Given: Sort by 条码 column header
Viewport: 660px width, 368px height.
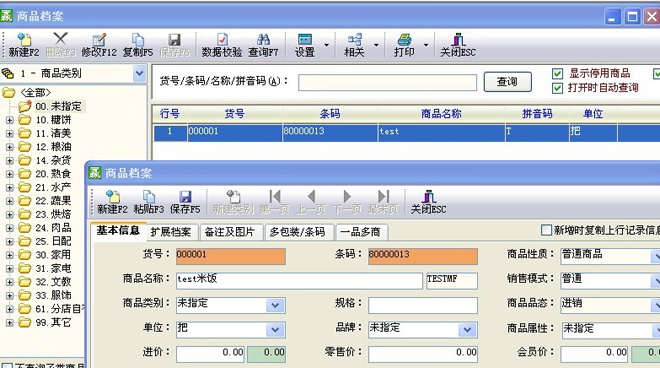Looking at the screenshot, I should click(x=330, y=114).
